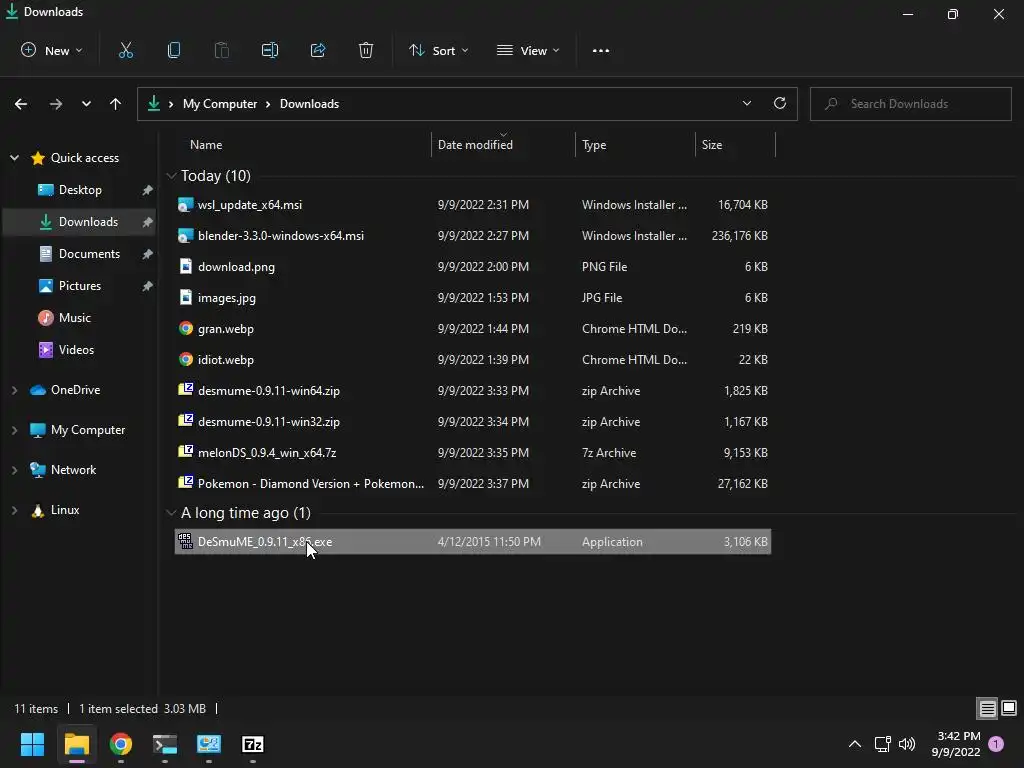The image size is (1024, 768).
Task: Open Chrome from the taskbar
Action: click(x=121, y=744)
